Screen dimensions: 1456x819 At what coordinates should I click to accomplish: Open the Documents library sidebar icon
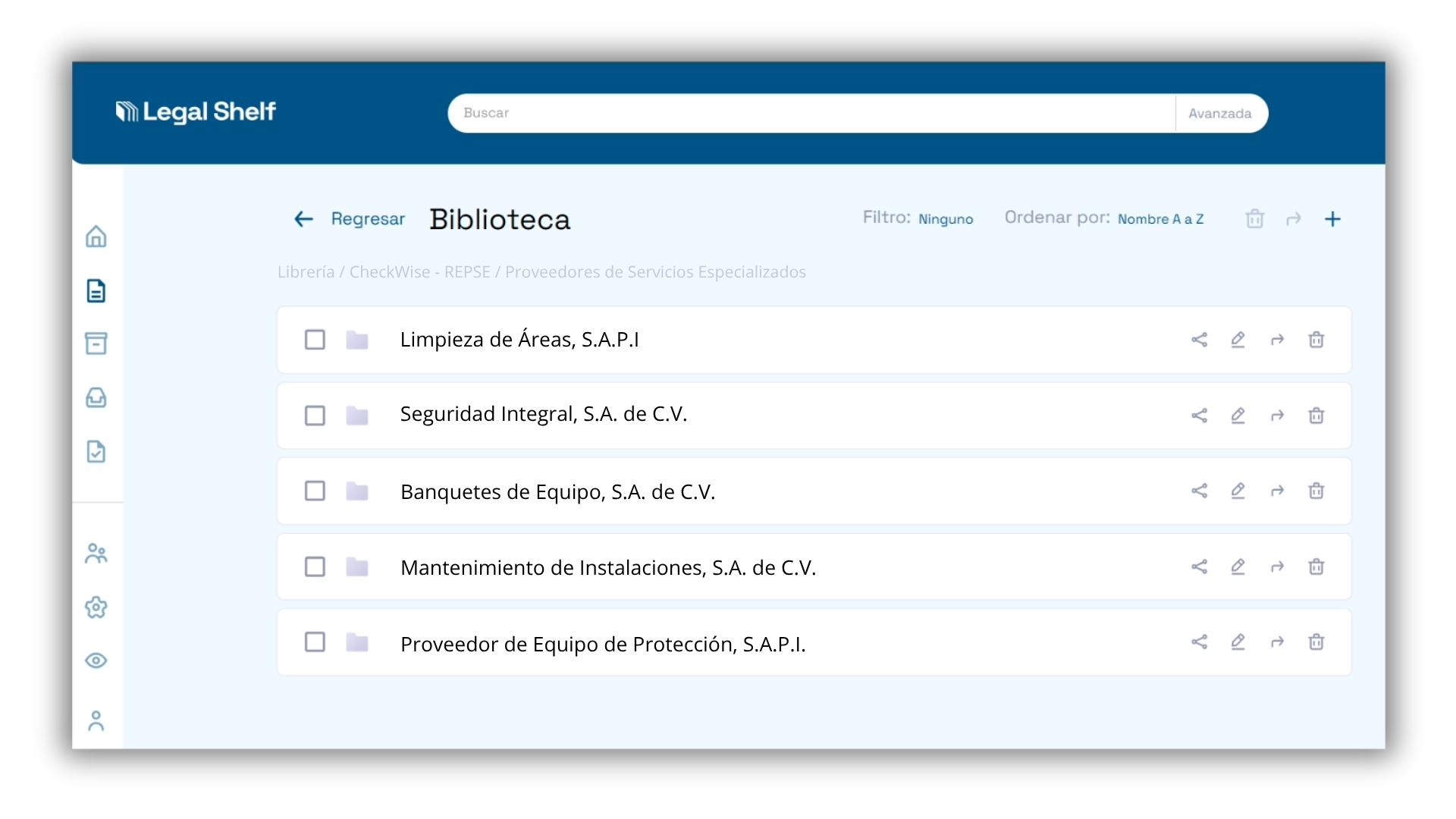96,290
